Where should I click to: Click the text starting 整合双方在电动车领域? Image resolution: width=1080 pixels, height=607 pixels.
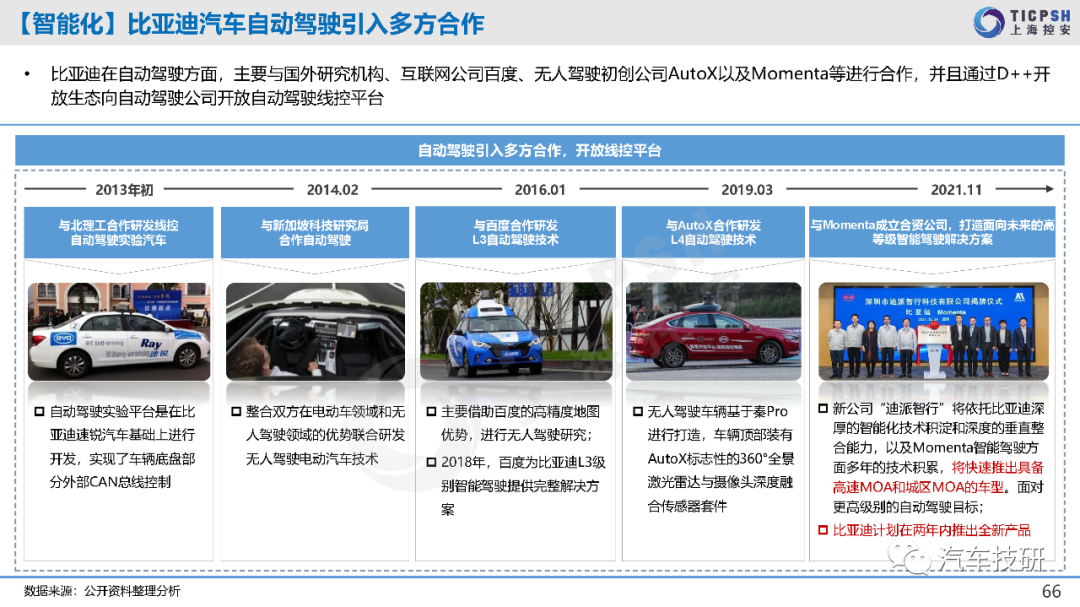tap(325, 435)
